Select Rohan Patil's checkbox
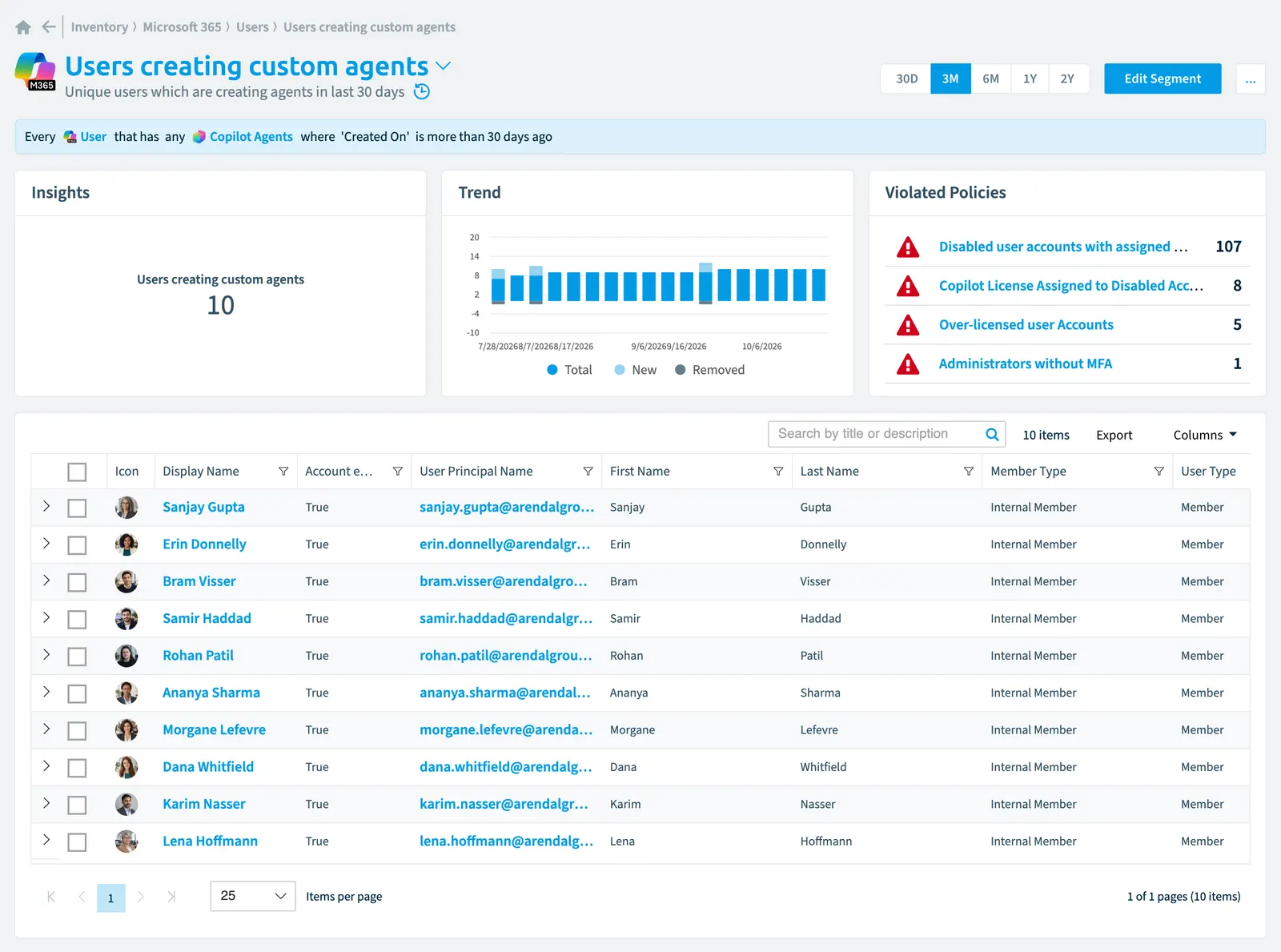 click(x=77, y=657)
